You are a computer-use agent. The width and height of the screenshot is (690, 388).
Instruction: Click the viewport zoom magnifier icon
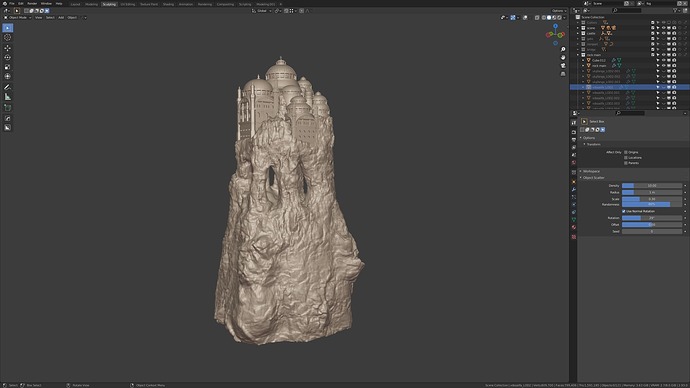[563, 49]
